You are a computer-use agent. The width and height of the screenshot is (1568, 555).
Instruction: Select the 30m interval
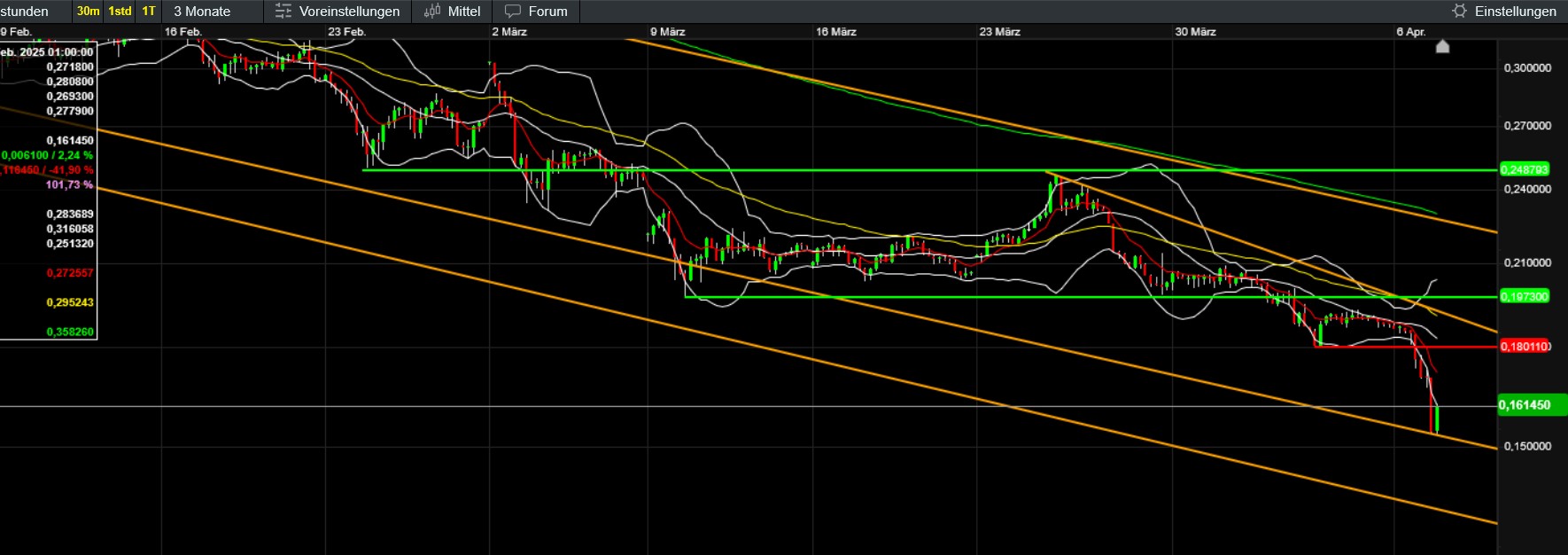(88, 12)
